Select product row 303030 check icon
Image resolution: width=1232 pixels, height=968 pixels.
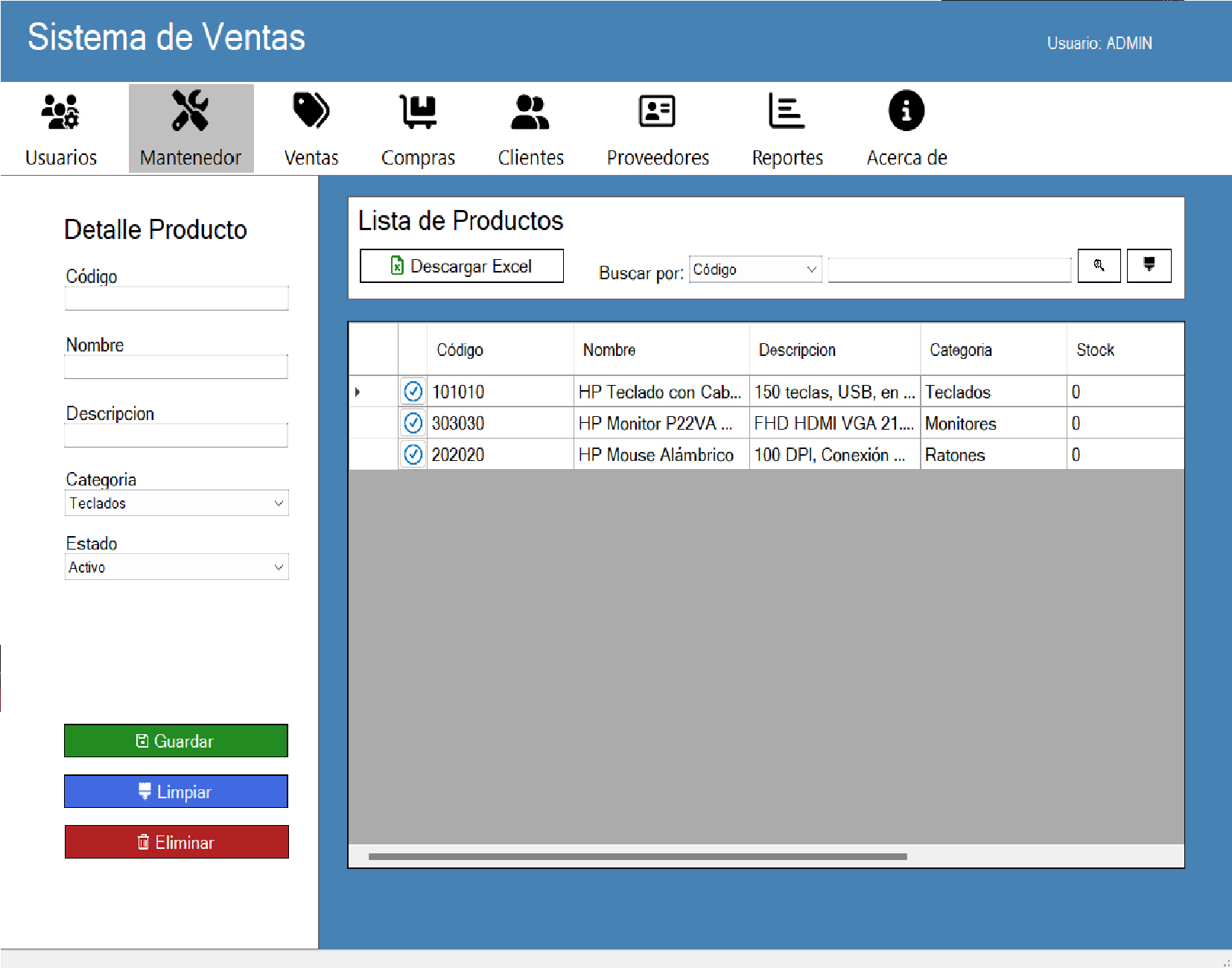tap(413, 423)
